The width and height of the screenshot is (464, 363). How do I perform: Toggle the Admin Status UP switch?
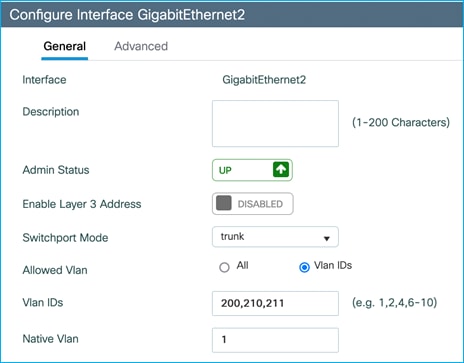tap(252, 170)
